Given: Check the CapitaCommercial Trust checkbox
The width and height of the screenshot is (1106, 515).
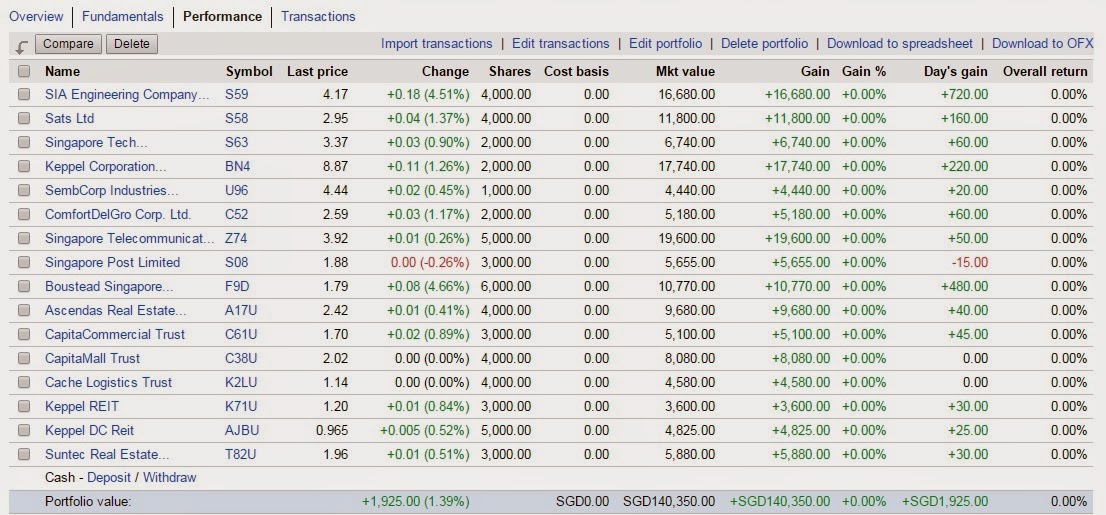Looking at the screenshot, I should tap(24, 334).
